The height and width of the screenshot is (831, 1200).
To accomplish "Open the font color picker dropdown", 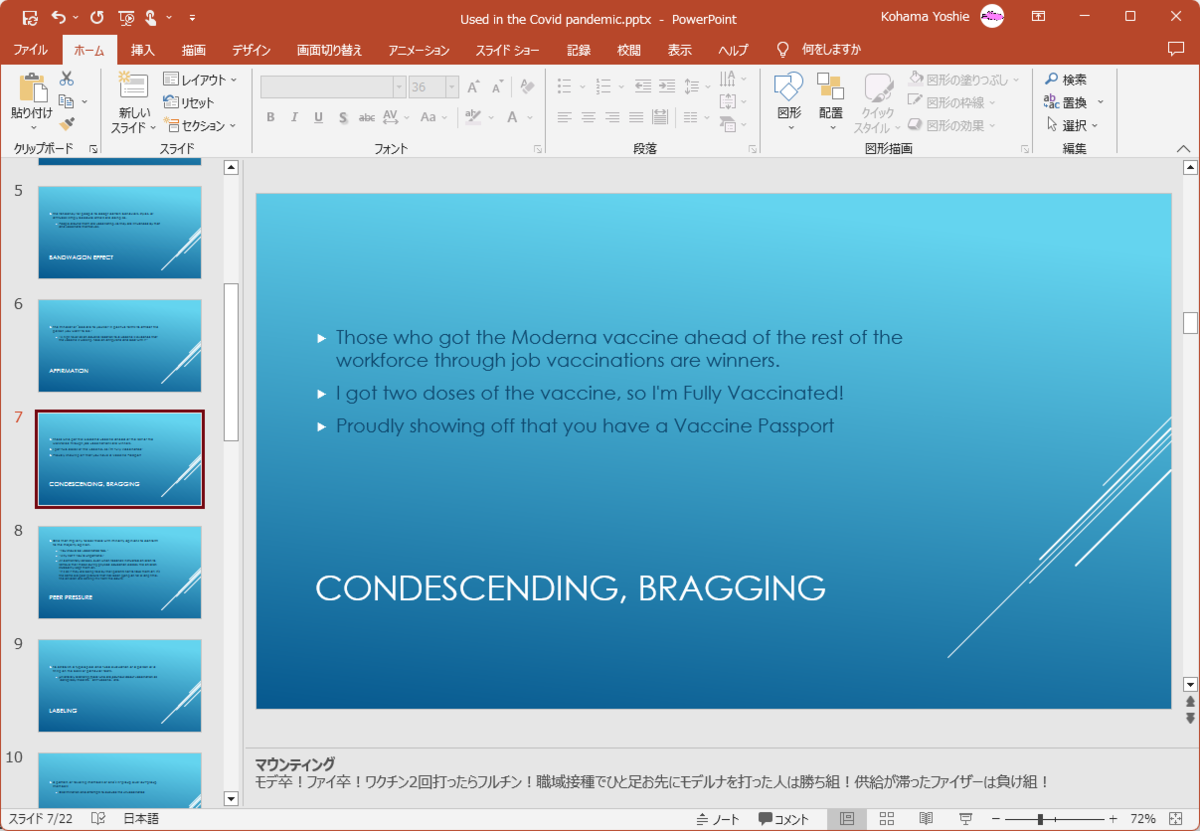I will pyautogui.click(x=530, y=117).
